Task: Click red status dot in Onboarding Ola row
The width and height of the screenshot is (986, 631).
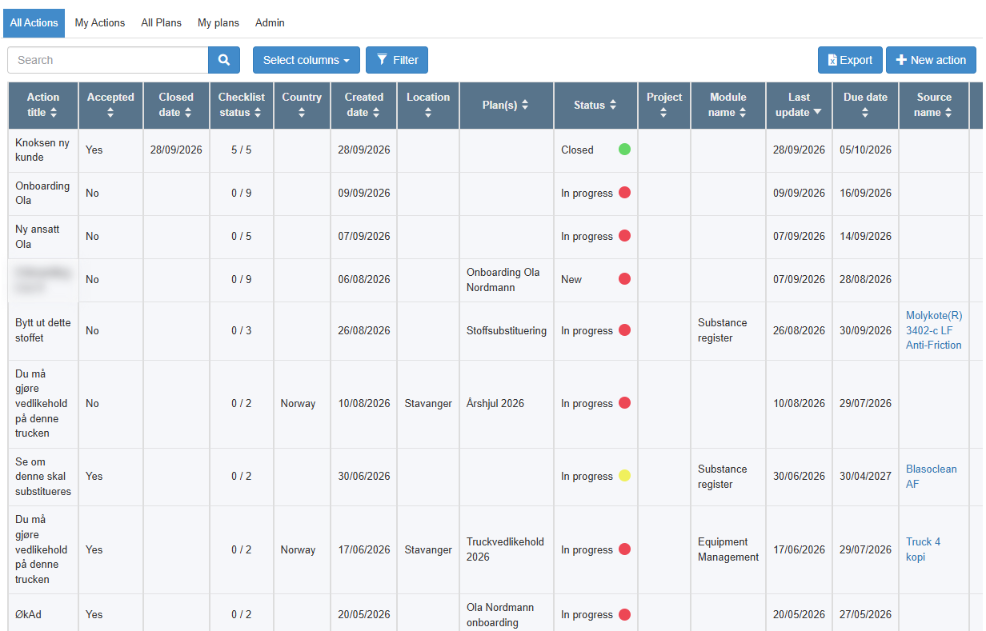Action: click(x=624, y=193)
